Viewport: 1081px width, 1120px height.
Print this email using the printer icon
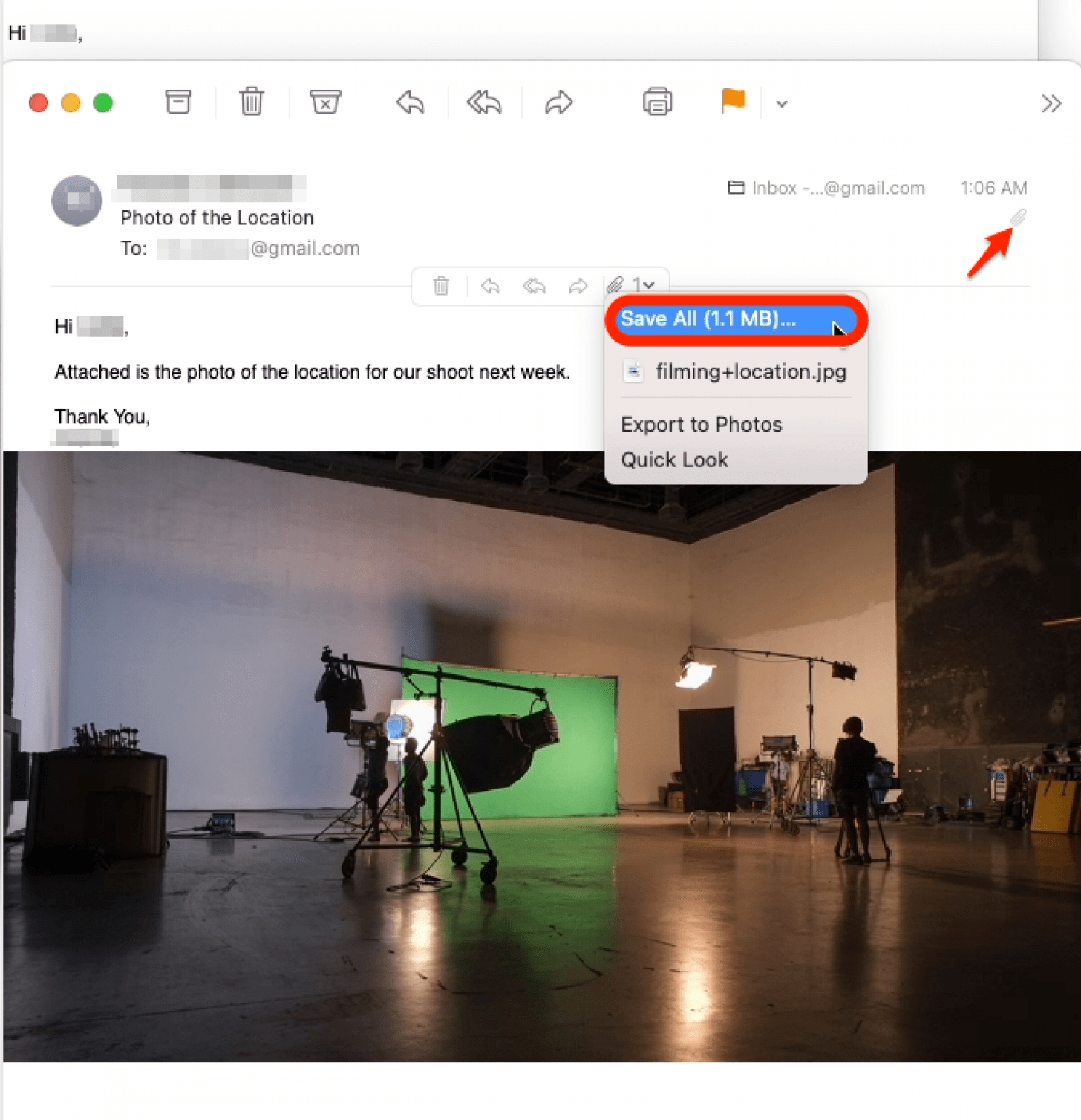[x=658, y=102]
